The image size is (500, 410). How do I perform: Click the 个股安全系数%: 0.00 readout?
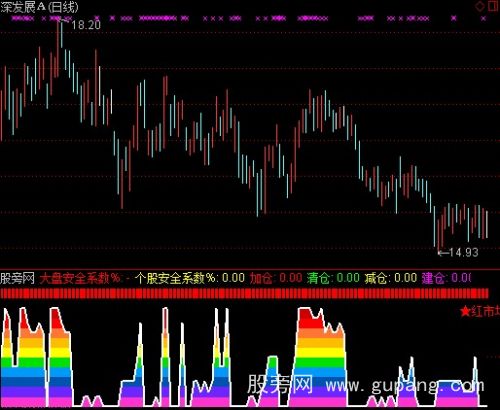pyautogui.click(x=190, y=278)
